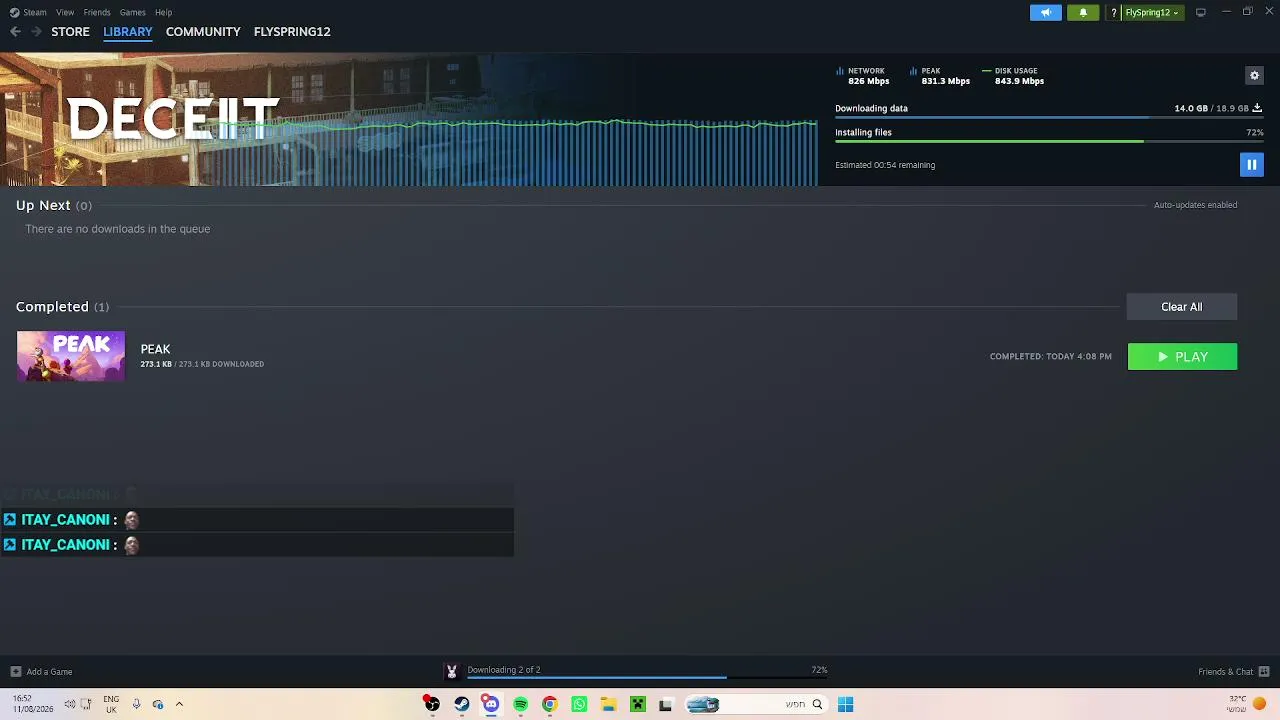Open Steam's announcements megaphone button

(1045, 13)
